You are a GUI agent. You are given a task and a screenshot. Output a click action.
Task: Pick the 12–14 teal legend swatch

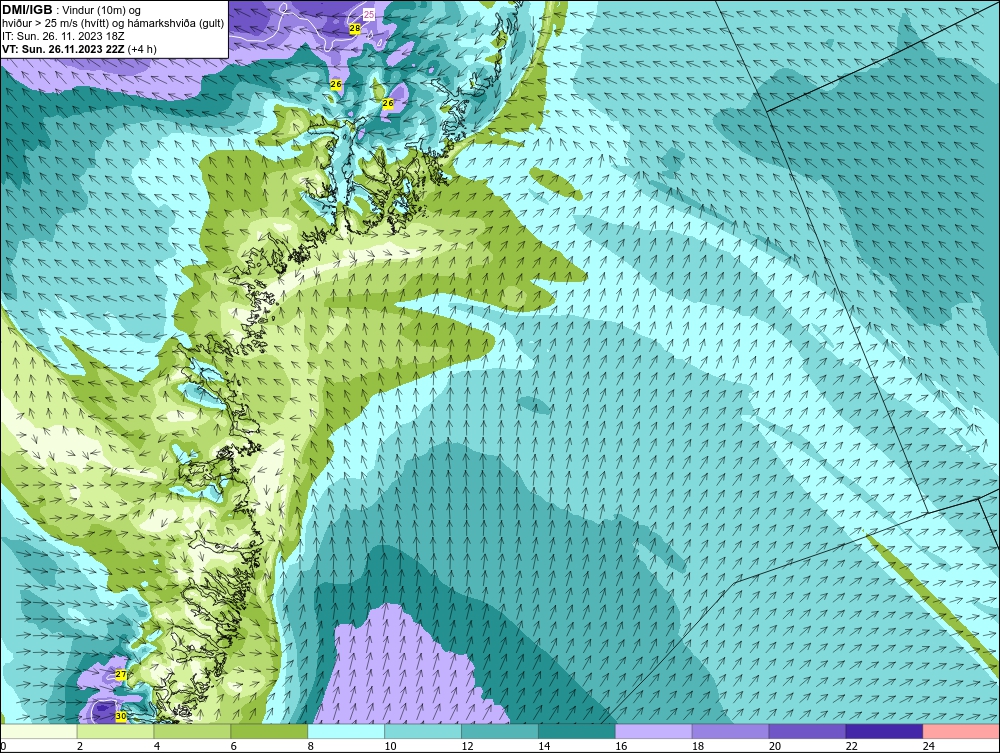(500, 731)
